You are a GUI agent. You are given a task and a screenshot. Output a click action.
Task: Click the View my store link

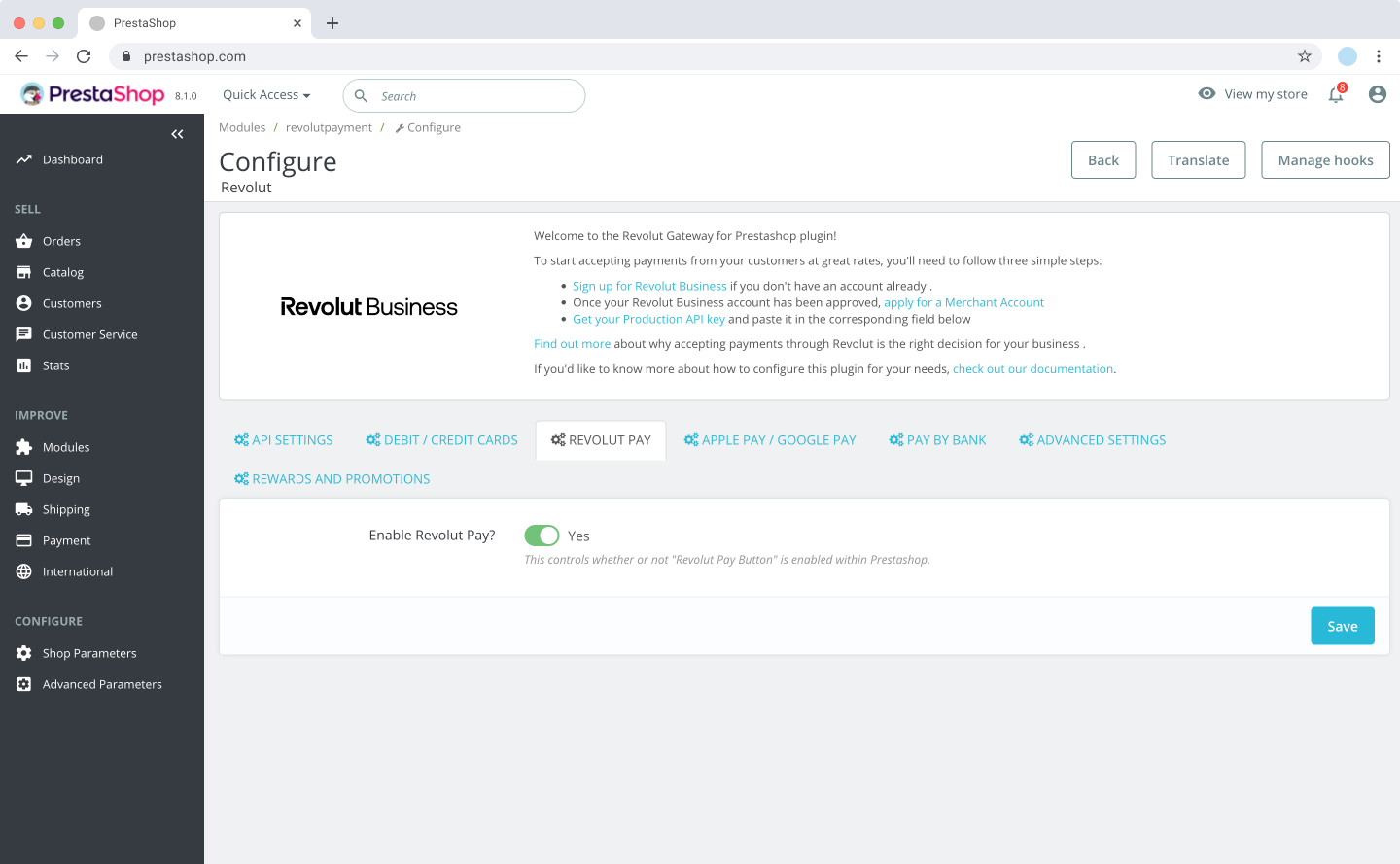pos(1266,94)
